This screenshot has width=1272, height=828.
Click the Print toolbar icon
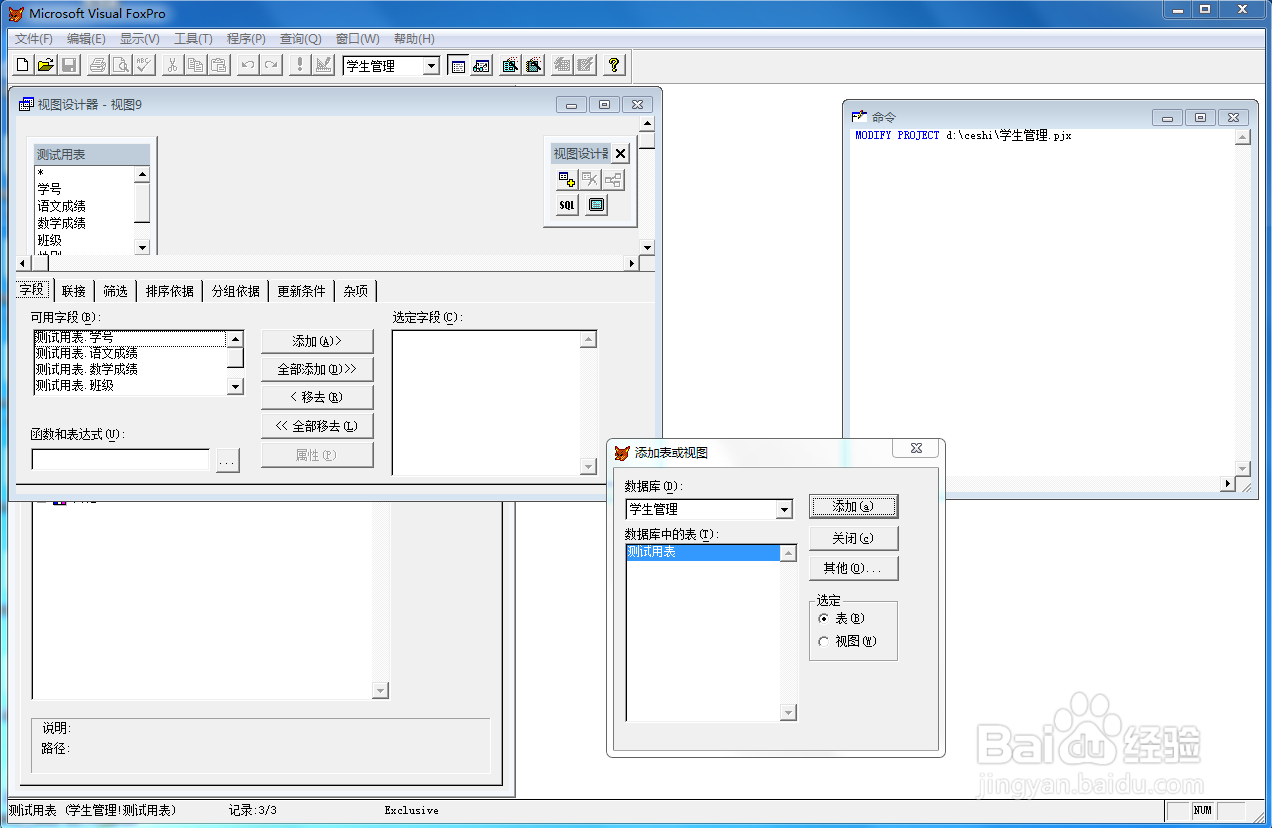pyautogui.click(x=97, y=65)
